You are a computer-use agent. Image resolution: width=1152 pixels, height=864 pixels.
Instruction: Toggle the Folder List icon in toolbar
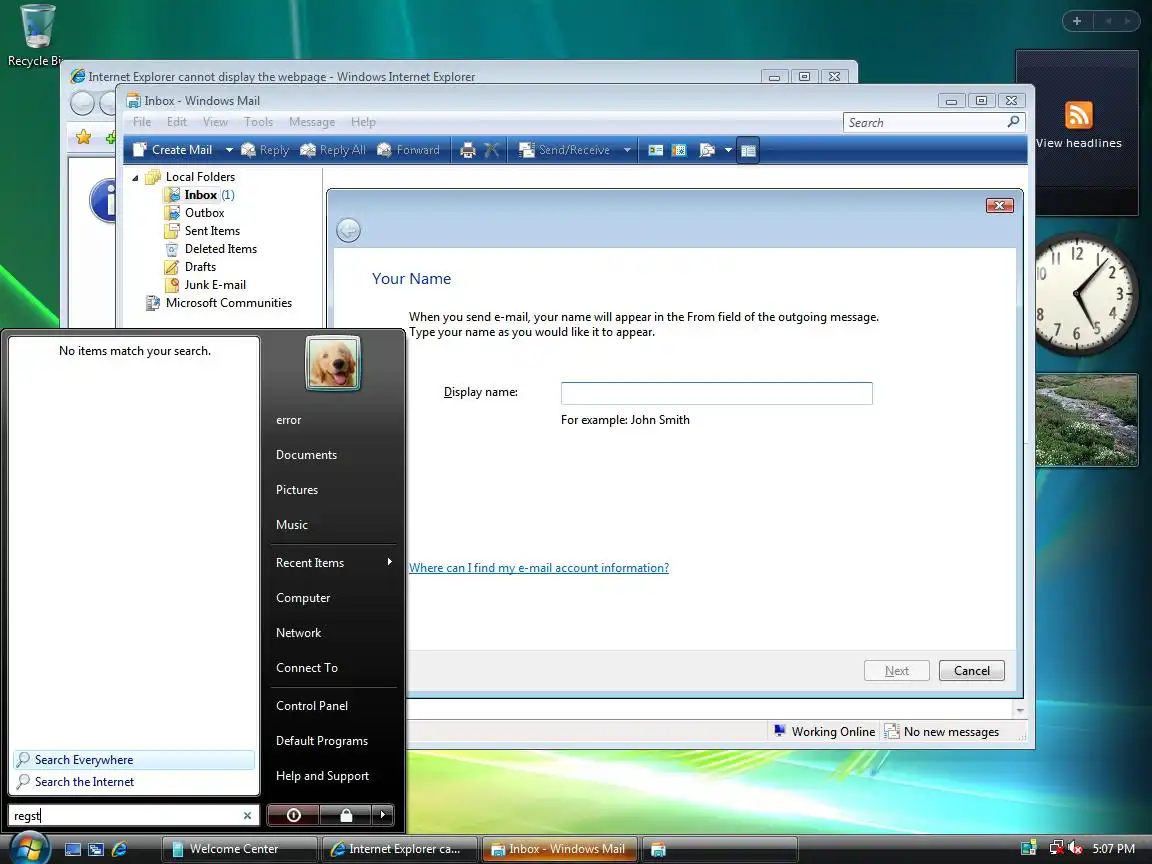tap(748, 151)
